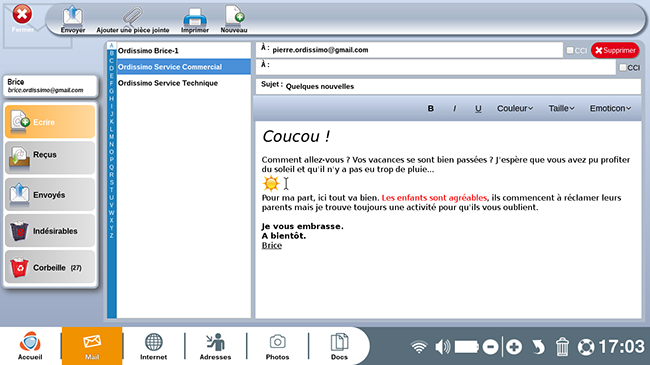Click the red text 'Les enfants sont agréables'
Viewport: 650px width, 365px height.
[x=434, y=198]
